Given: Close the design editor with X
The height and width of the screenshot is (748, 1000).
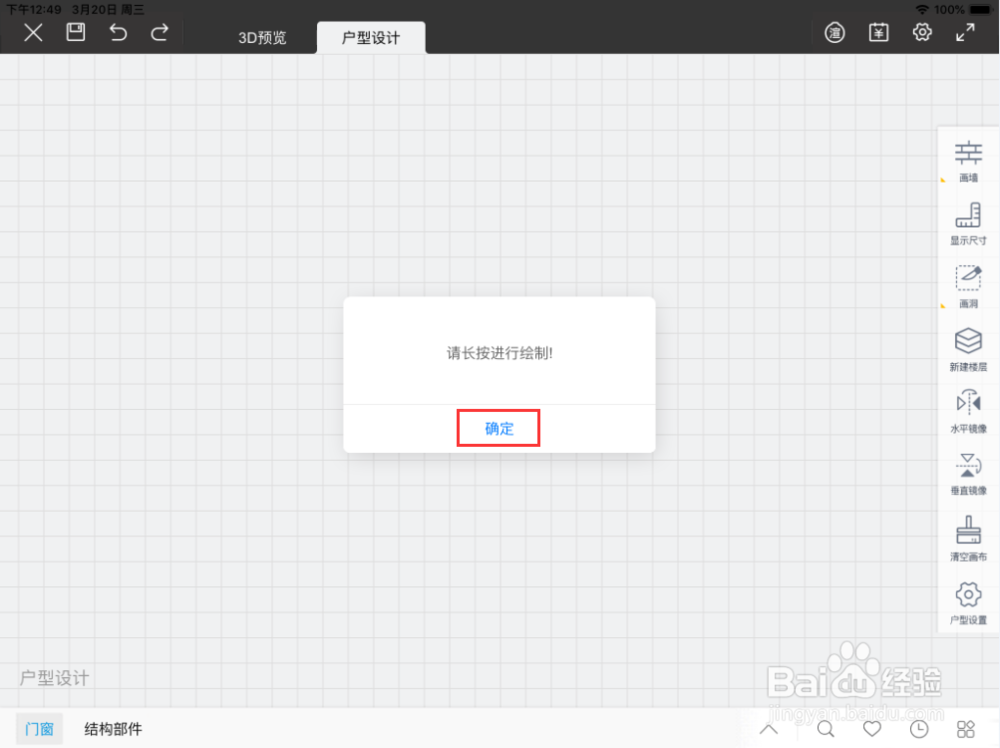Looking at the screenshot, I should click(x=33, y=33).
